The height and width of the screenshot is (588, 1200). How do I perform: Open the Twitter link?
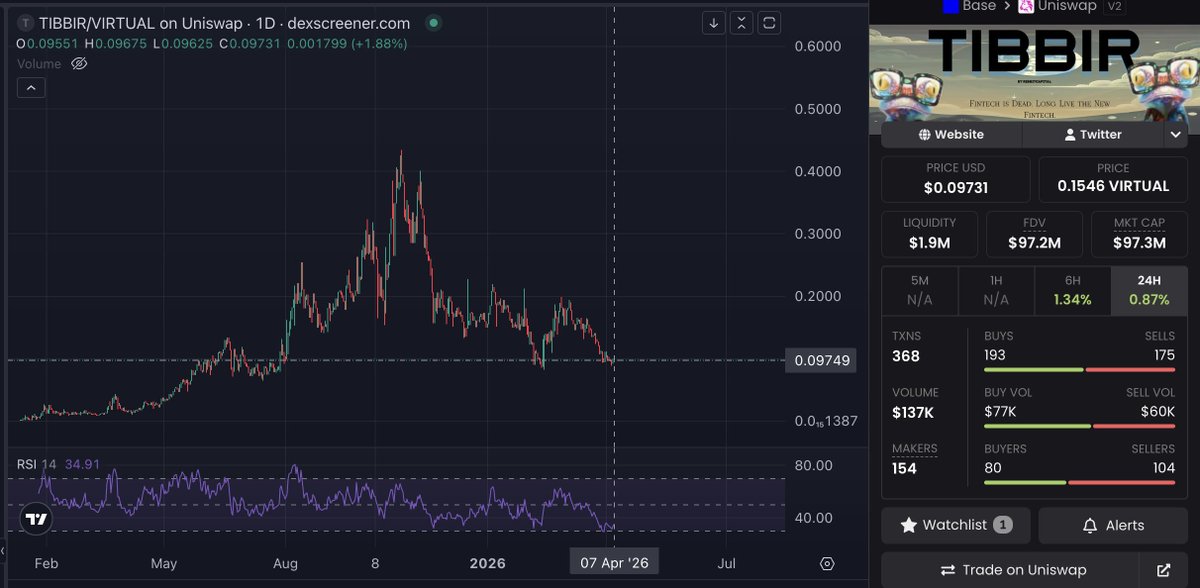1093,134
